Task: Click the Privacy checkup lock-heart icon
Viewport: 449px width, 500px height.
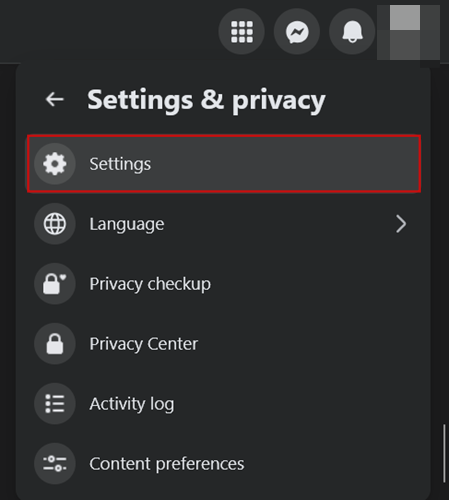Action: 55,284
